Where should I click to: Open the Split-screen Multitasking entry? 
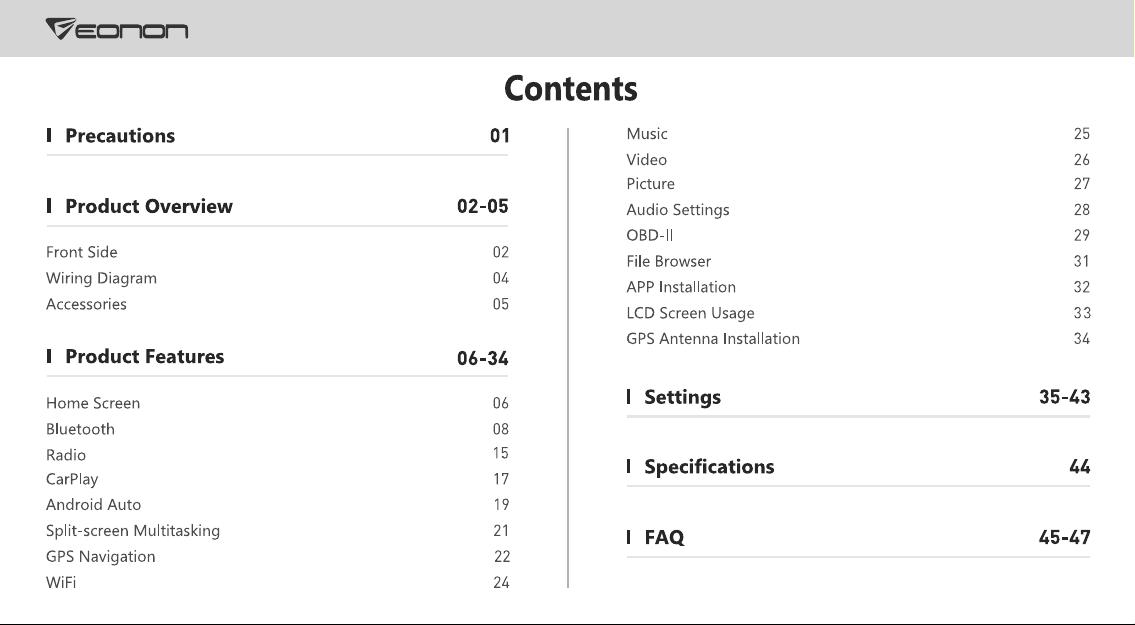132,531
